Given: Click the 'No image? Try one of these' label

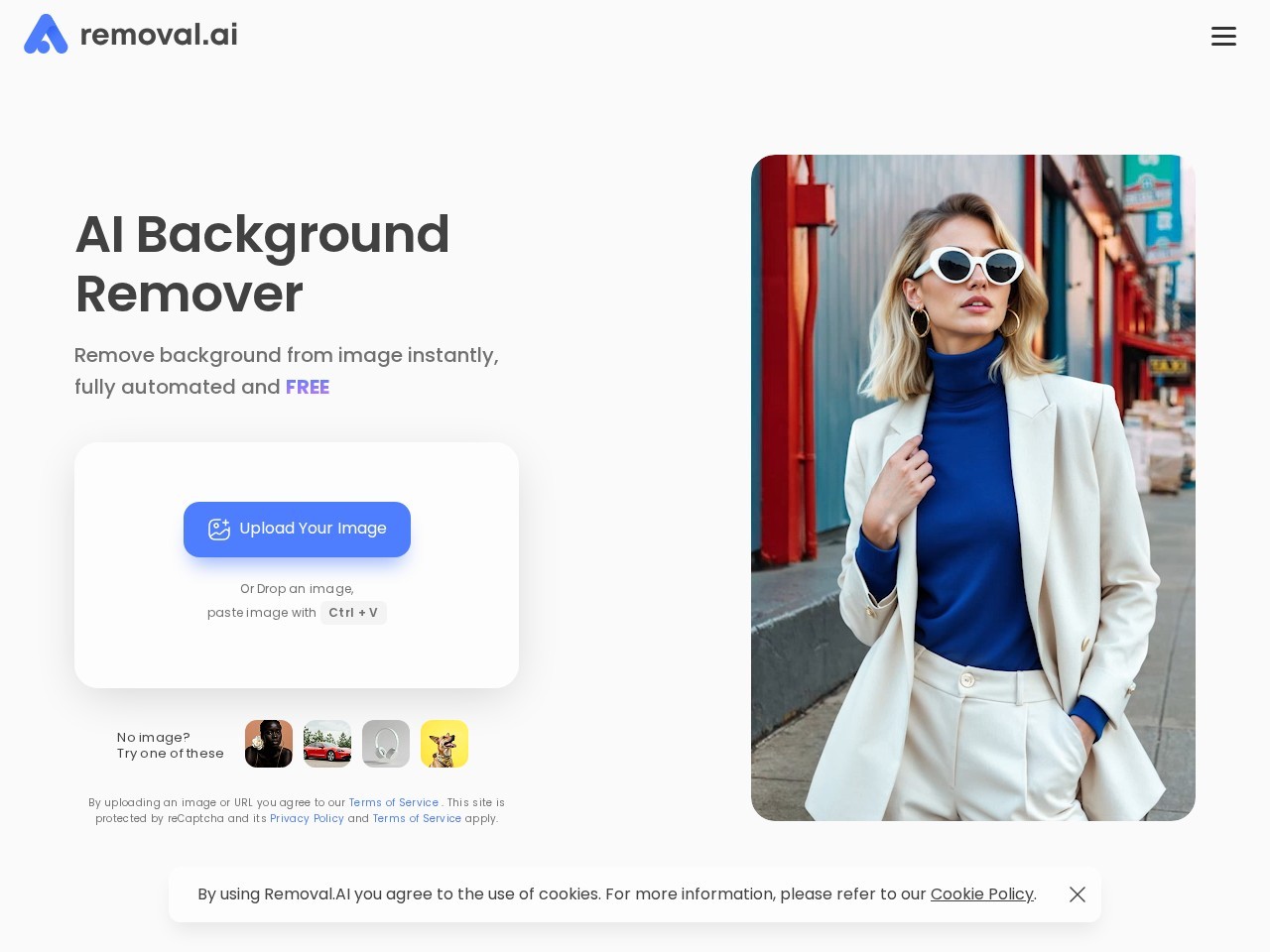Looking at the screenshot, I should pyautogui.click(x=170, y=746).
